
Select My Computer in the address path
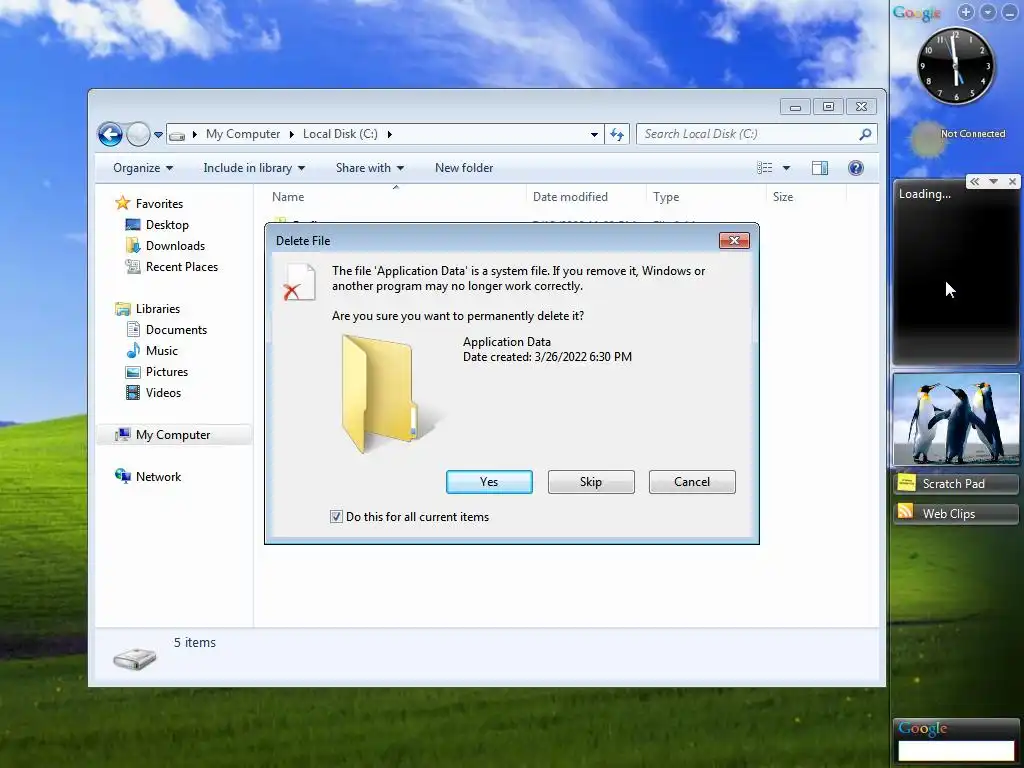coord(243,134)
